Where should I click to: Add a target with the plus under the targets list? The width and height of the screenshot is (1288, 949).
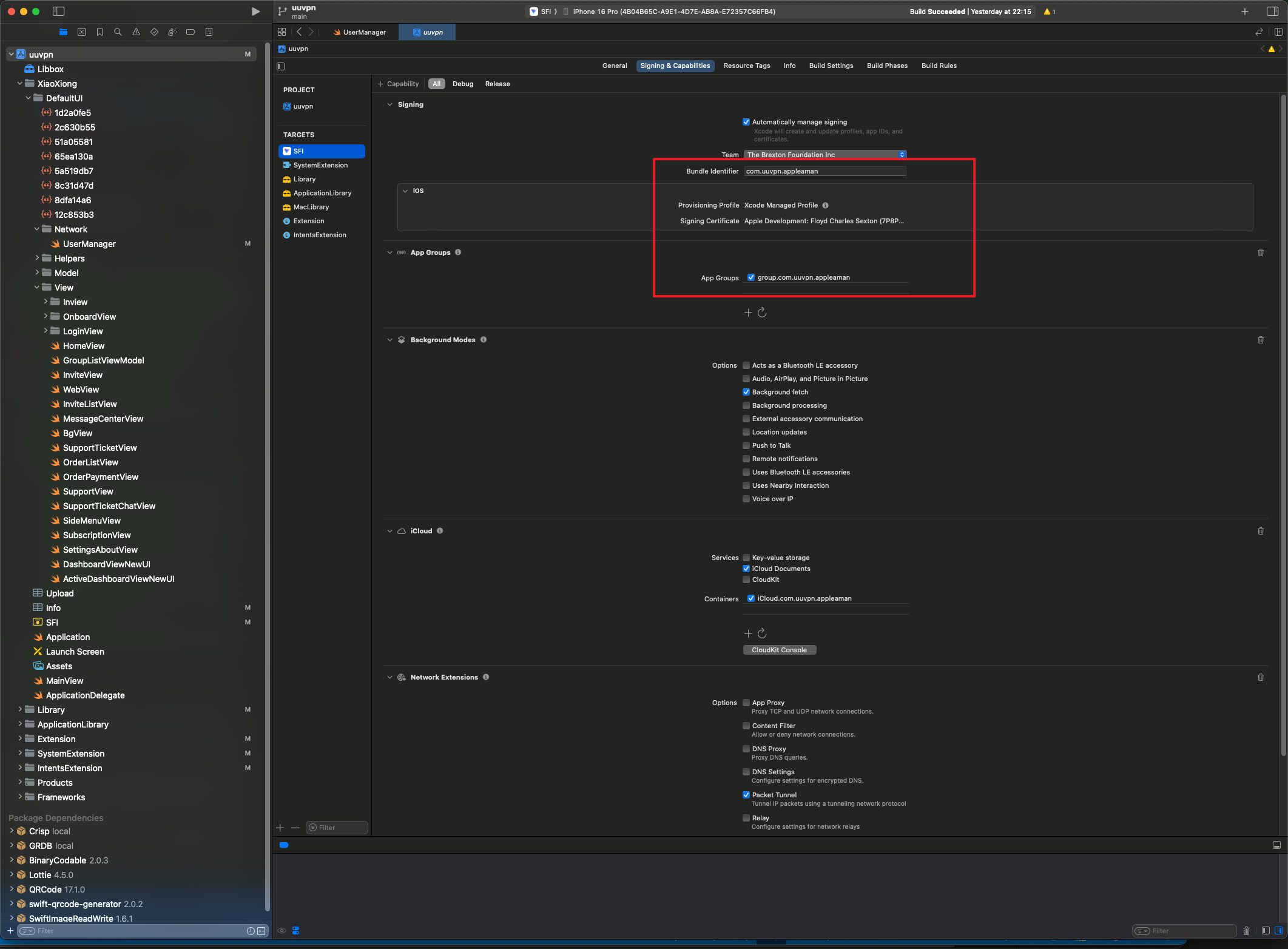(280, 828)
